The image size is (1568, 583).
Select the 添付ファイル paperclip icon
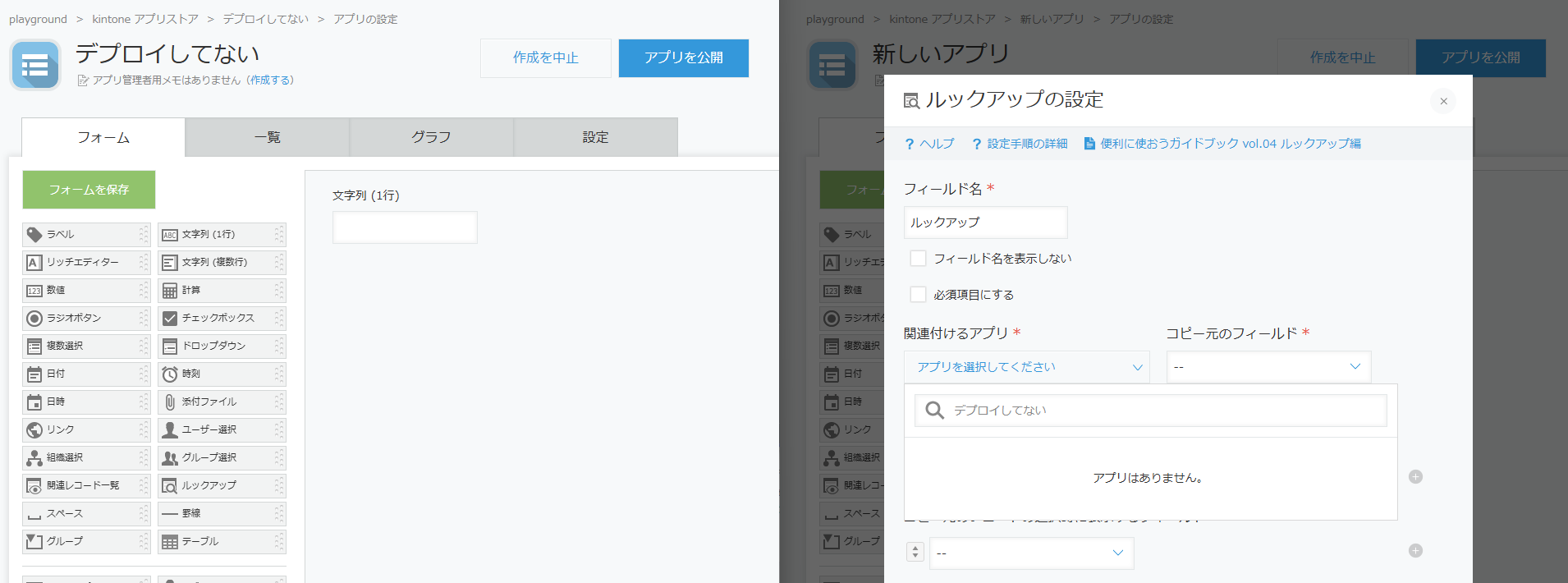[170, 402]
